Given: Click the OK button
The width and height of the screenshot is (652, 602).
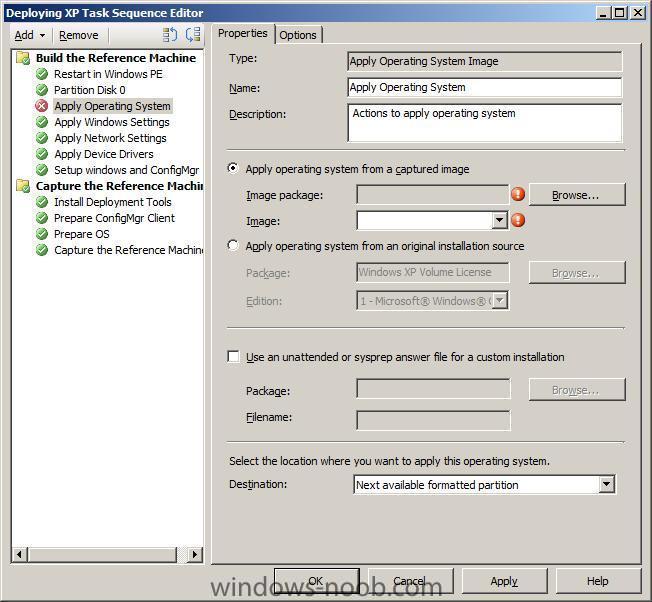Looking at the screenshot, I should tap(316, 581).
